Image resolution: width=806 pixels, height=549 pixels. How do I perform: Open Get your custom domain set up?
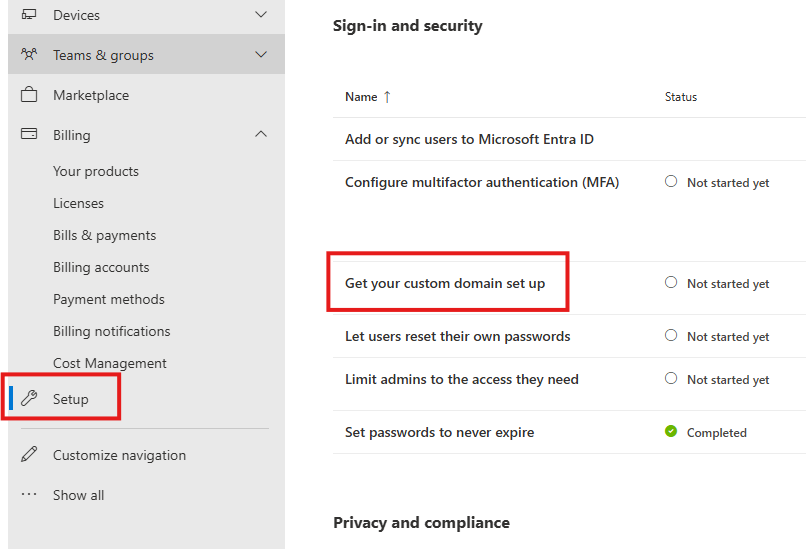coord(445,283)
